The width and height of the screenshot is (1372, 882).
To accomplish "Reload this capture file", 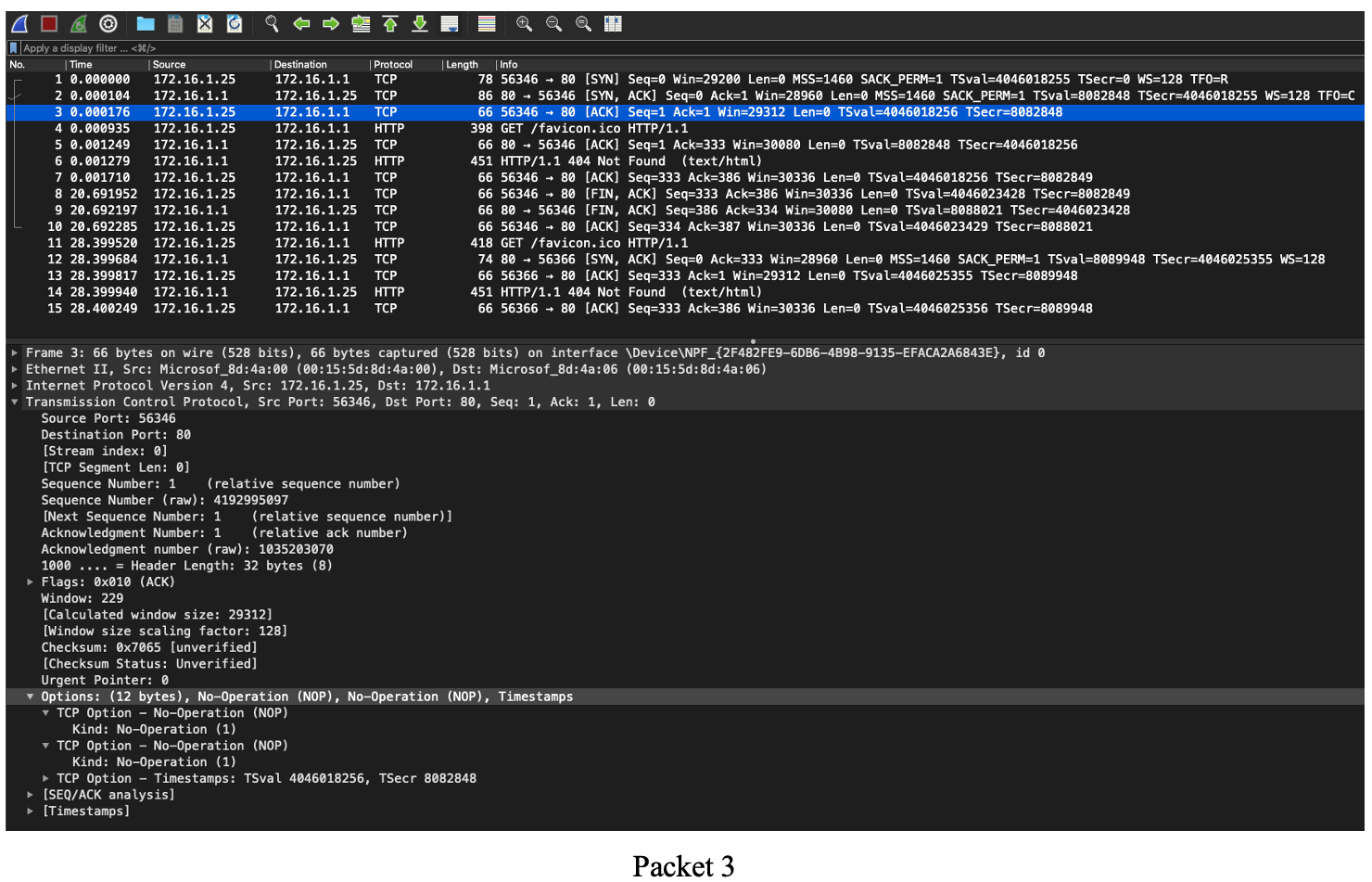I will point(235,24).
